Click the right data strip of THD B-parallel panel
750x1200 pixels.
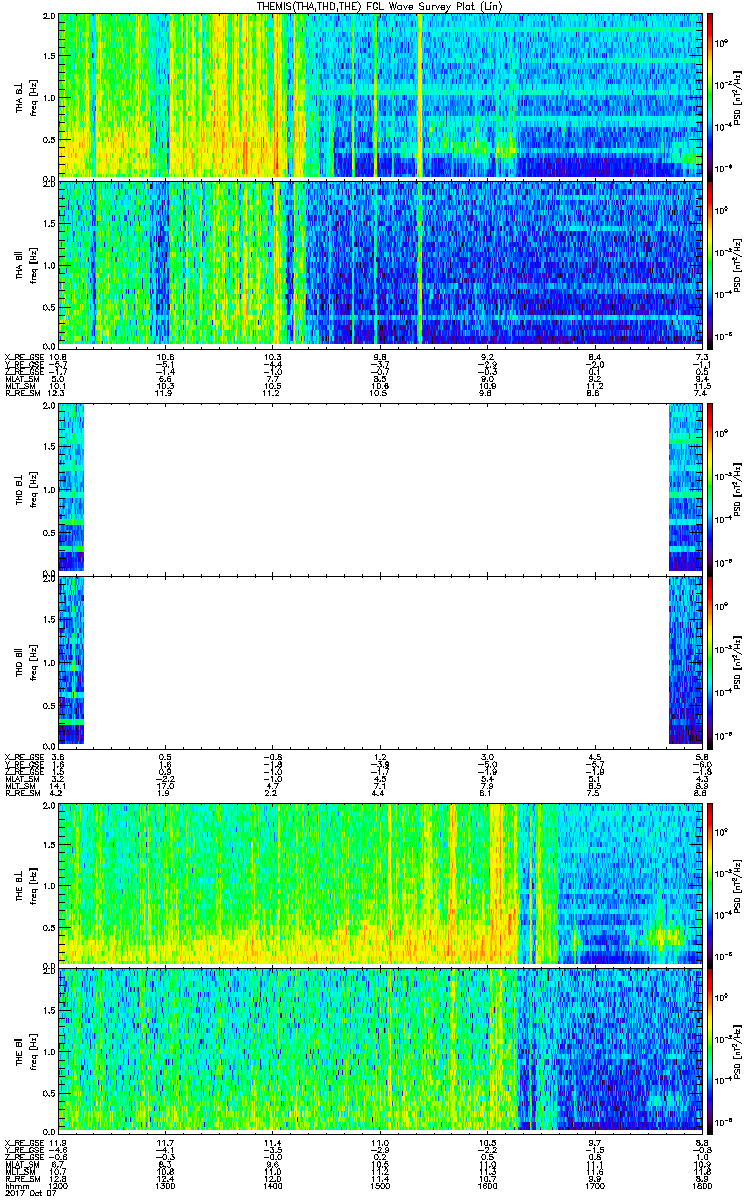686,660
